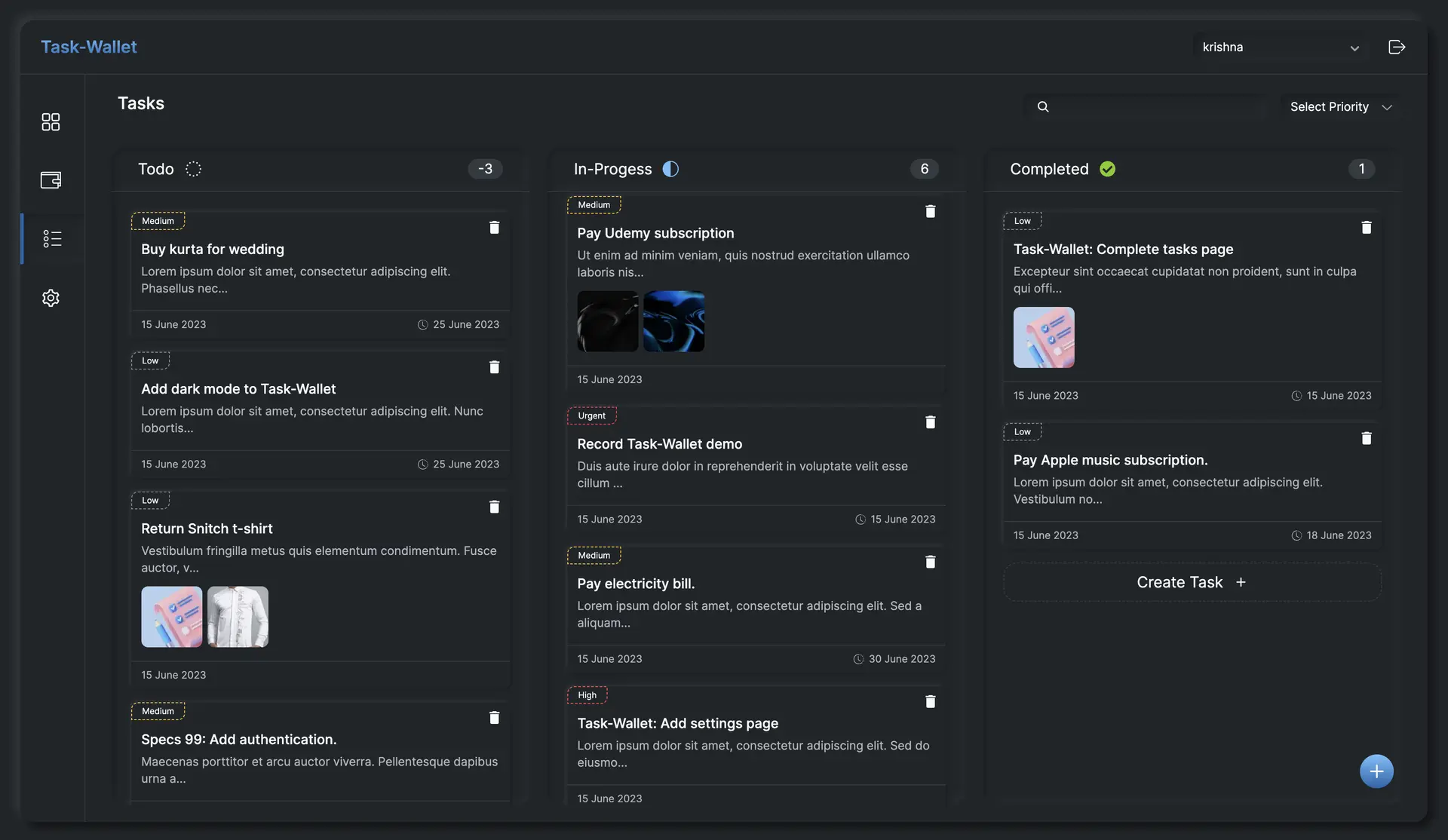Click the Create Task button
The width and height of the screenshot is (1448, 840).
coord(1192,582)
